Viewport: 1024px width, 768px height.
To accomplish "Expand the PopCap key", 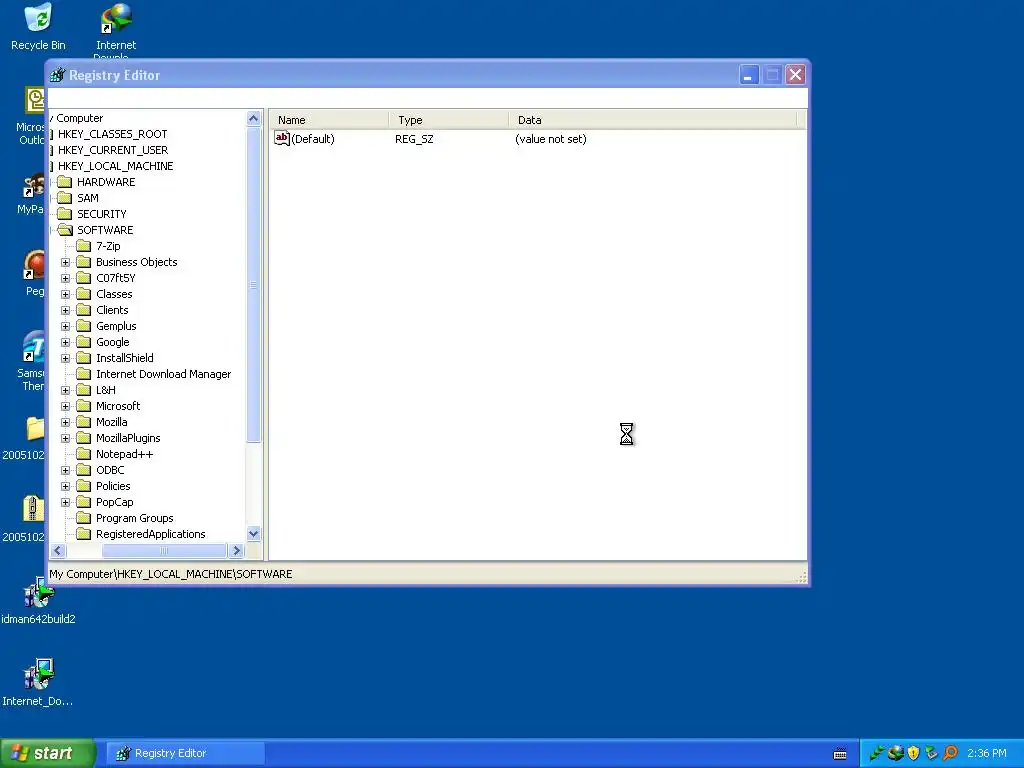I will pyautogui.click(x=65, y=502).
